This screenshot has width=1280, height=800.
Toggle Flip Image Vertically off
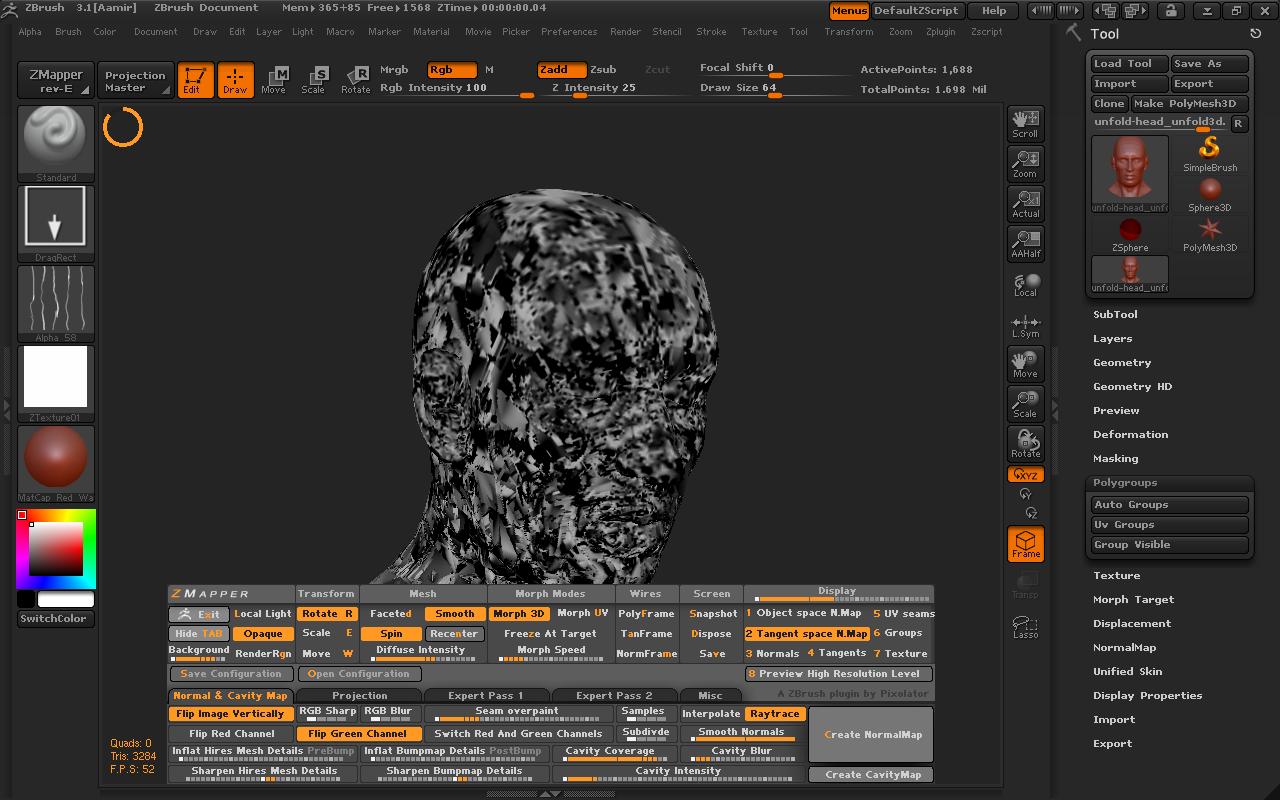pos(230,714)
